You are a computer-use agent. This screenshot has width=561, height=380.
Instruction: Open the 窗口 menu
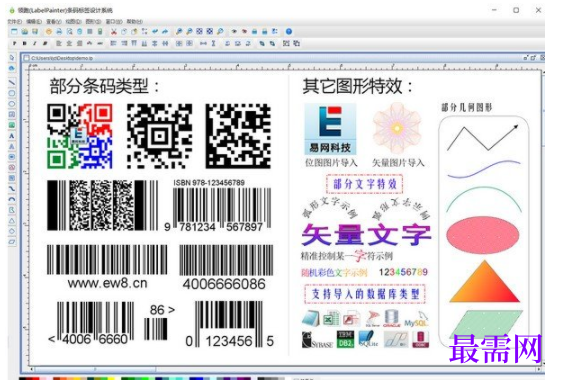coord(114,21)
